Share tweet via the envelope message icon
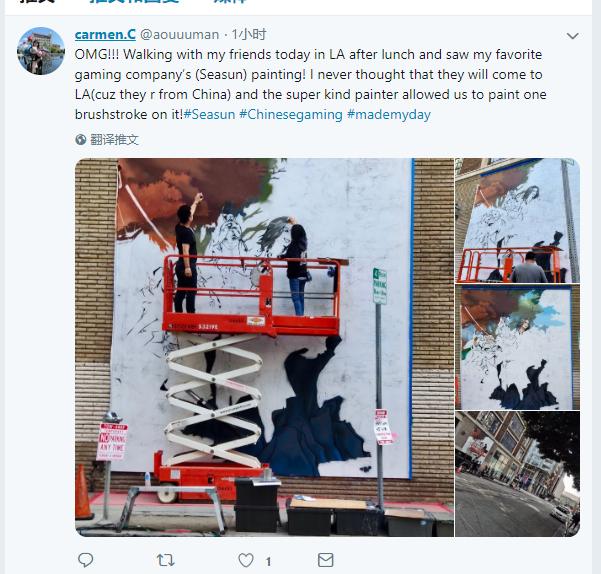The width and height of the screenshot is (601, 574). 325,560
